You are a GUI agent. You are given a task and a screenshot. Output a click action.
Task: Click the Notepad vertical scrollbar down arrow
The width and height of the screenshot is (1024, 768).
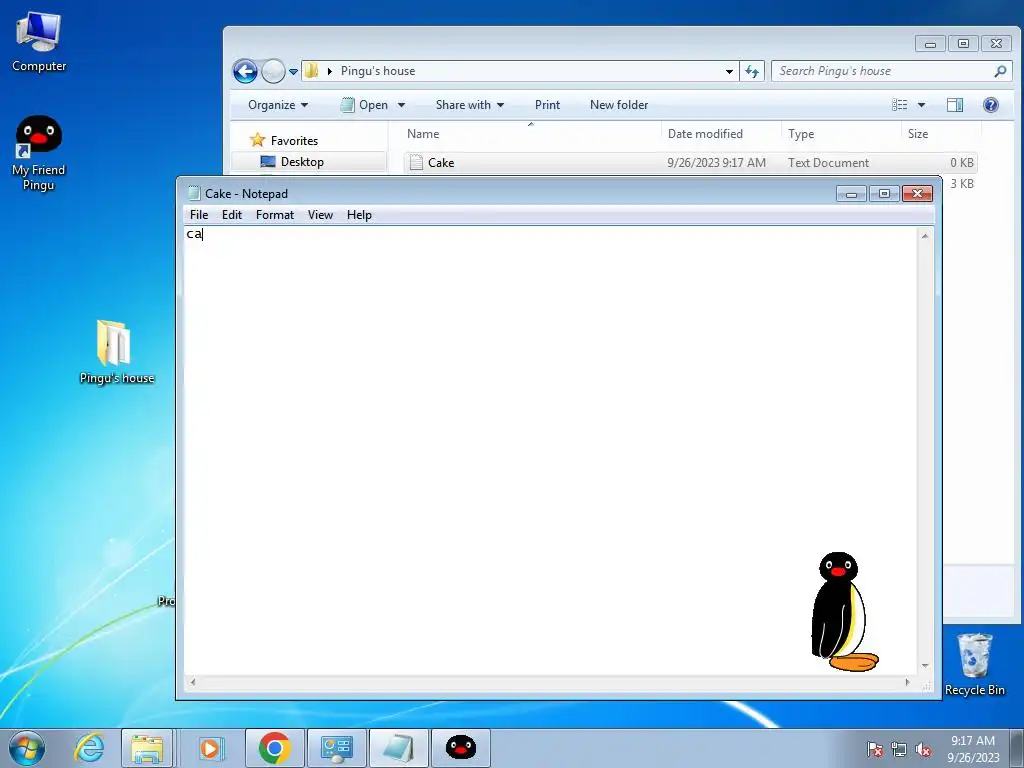925,666
